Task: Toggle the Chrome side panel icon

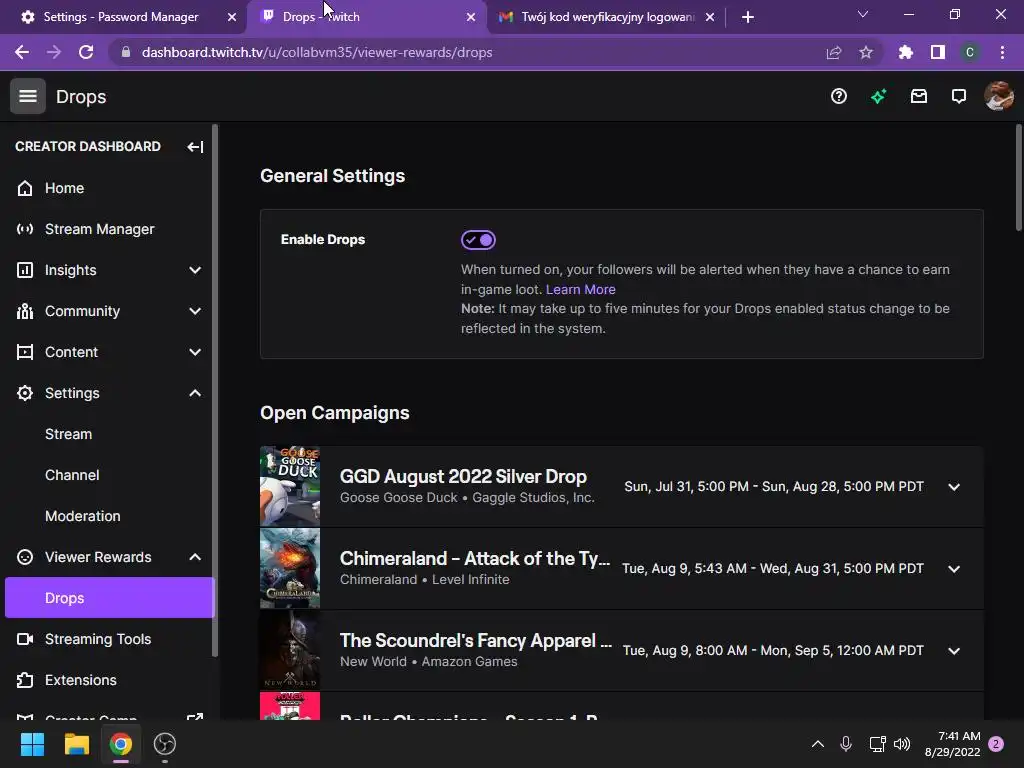Action: click(938, 52)
